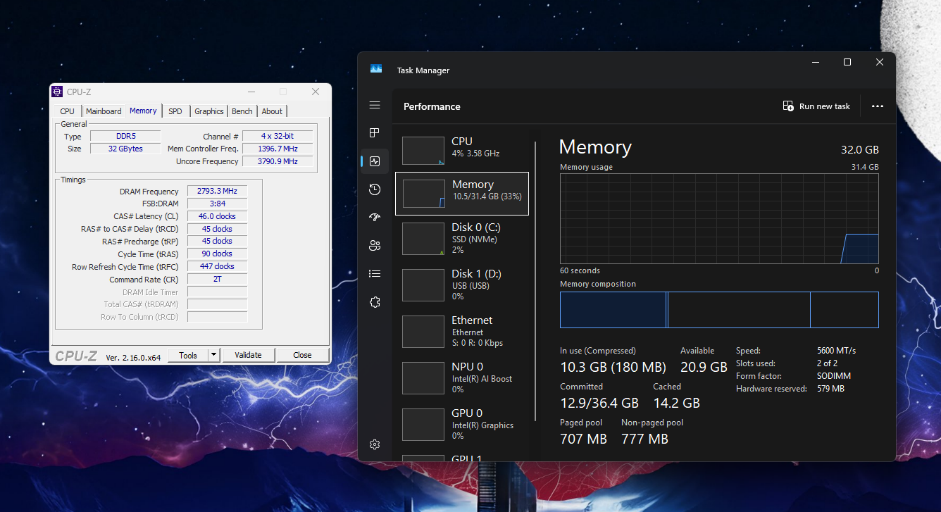Click DDR5 memory type field
This screenshot has height=512, width=941.
(x=125, y=136)
